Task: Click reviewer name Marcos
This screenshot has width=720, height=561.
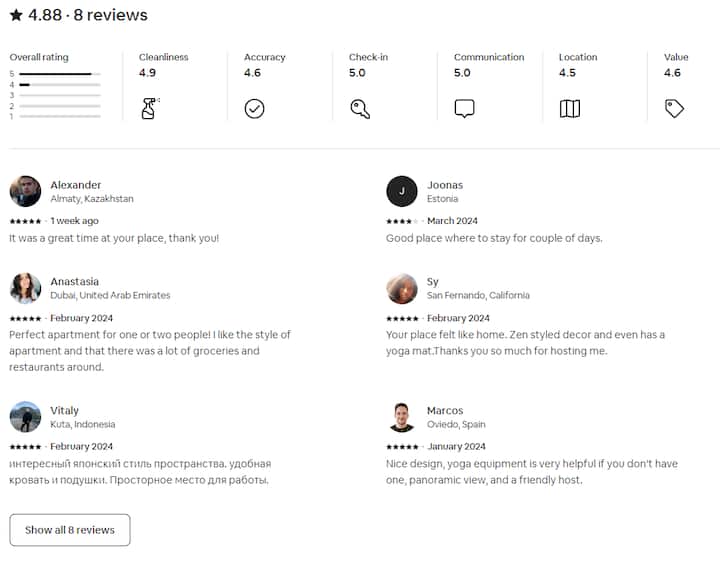Action: tap(445, 411)
